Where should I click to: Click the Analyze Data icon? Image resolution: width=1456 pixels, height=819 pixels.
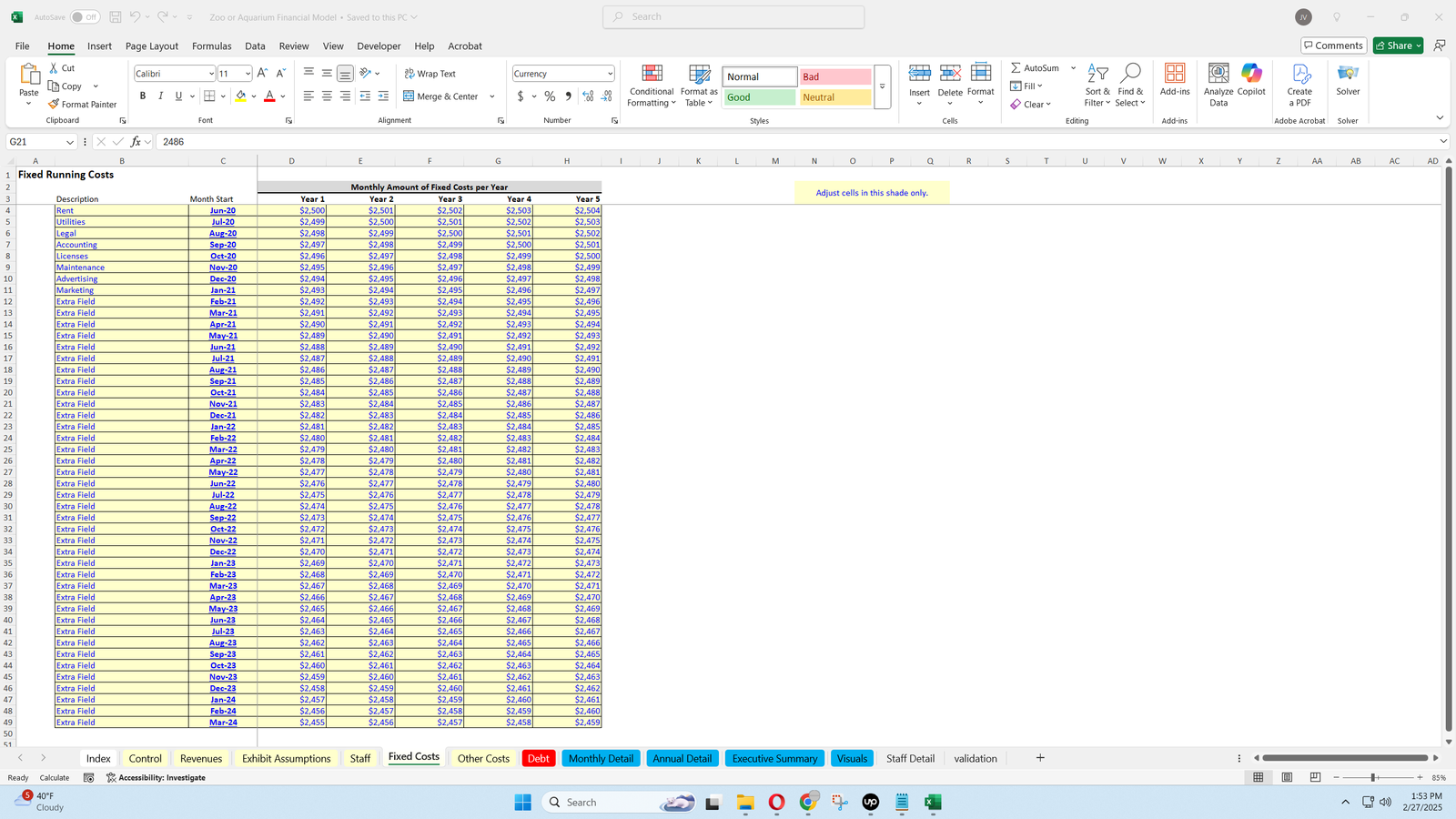point(1218,86)
